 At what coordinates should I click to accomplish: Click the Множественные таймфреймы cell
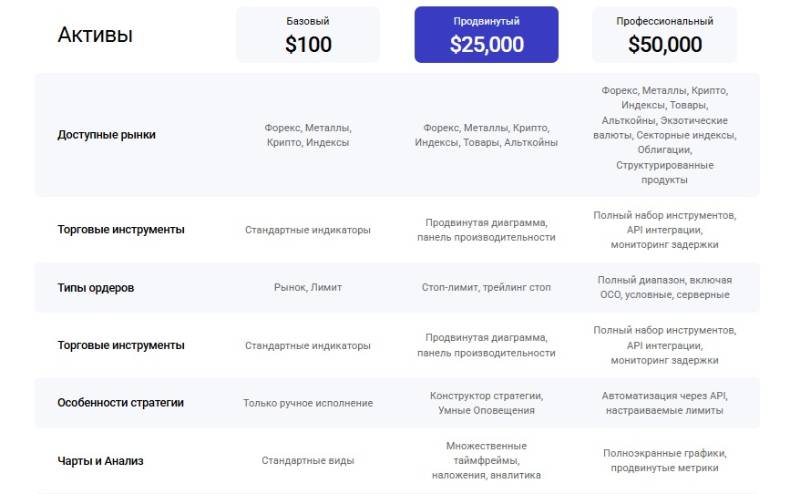pyautogui.click(x=486, y=461)
